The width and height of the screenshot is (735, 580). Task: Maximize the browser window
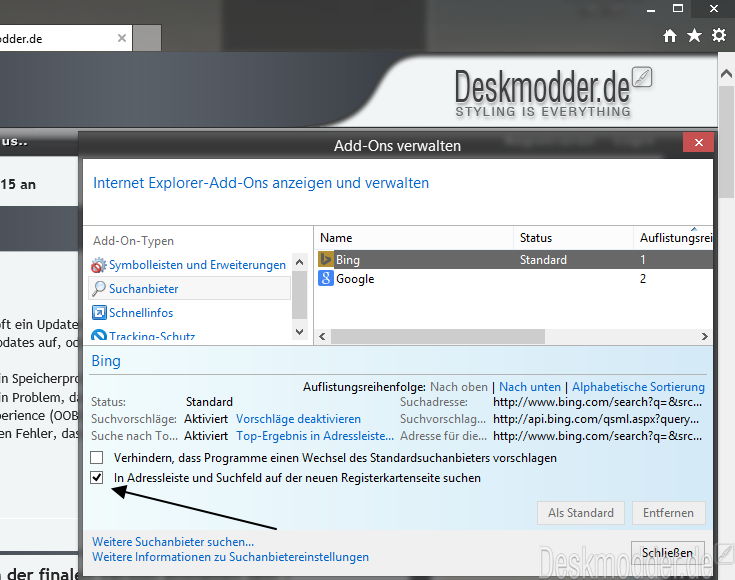[x=678, y=8]
